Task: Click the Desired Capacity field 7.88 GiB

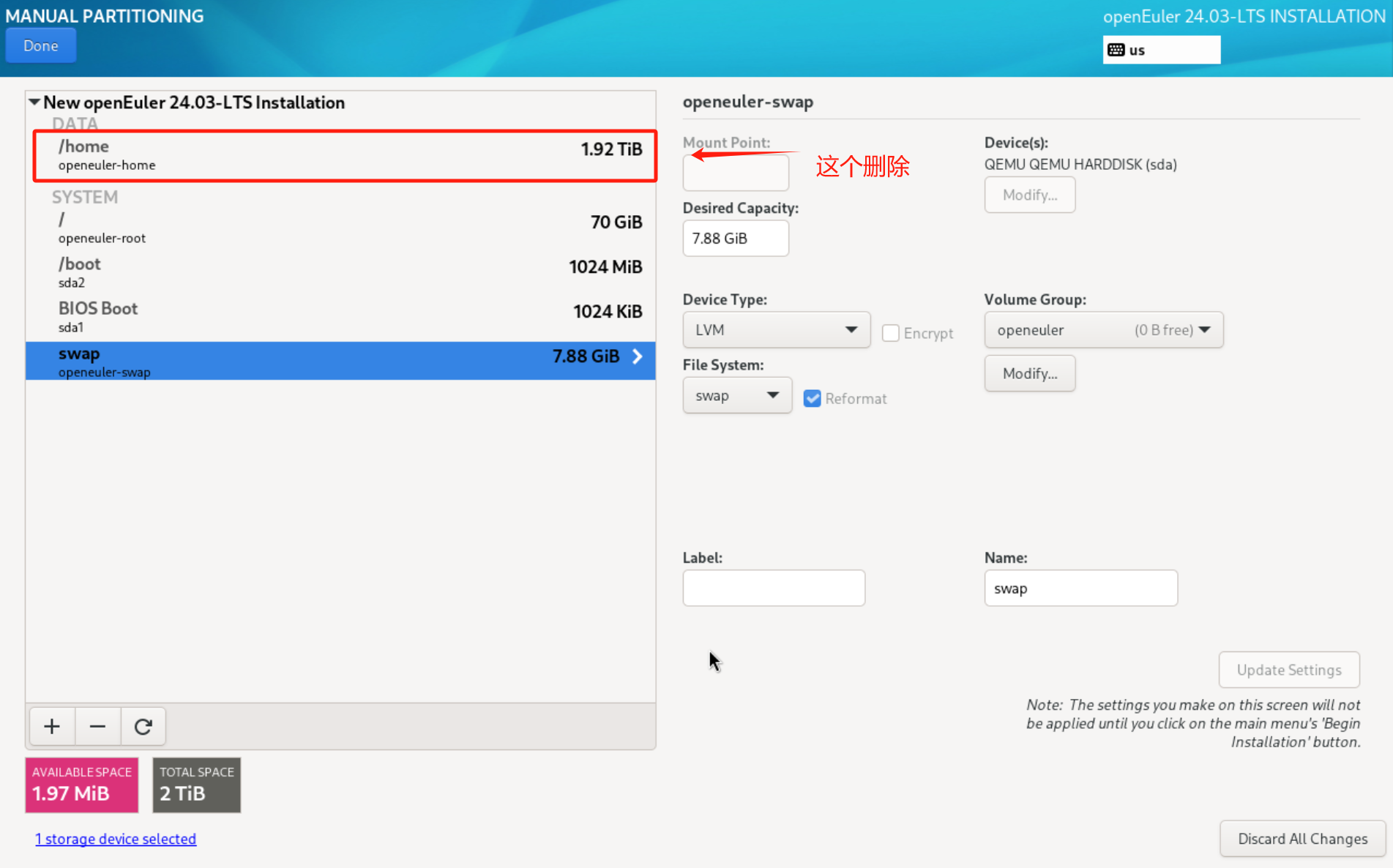Action: pos(736,239)
